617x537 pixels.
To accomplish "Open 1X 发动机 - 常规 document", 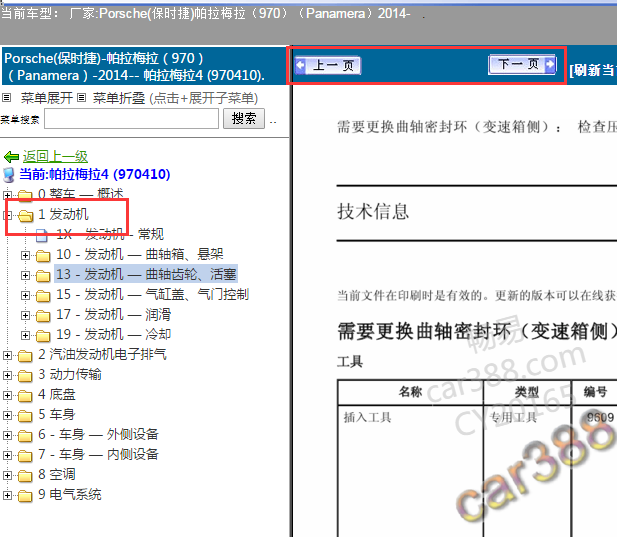I will (x=110, y=234).
